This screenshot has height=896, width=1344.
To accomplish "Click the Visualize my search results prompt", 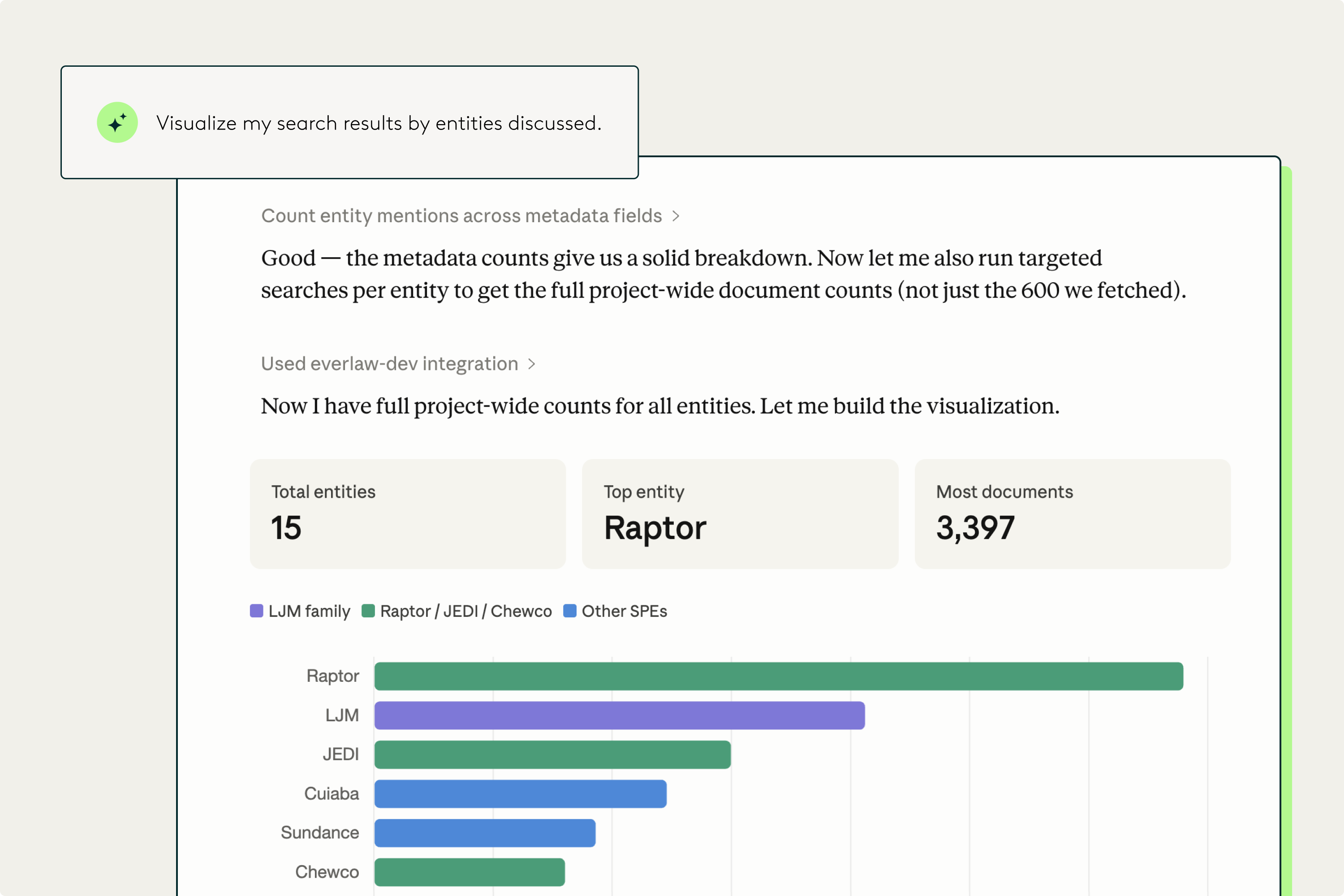I will pyautogui.click(x=379, y=123).
